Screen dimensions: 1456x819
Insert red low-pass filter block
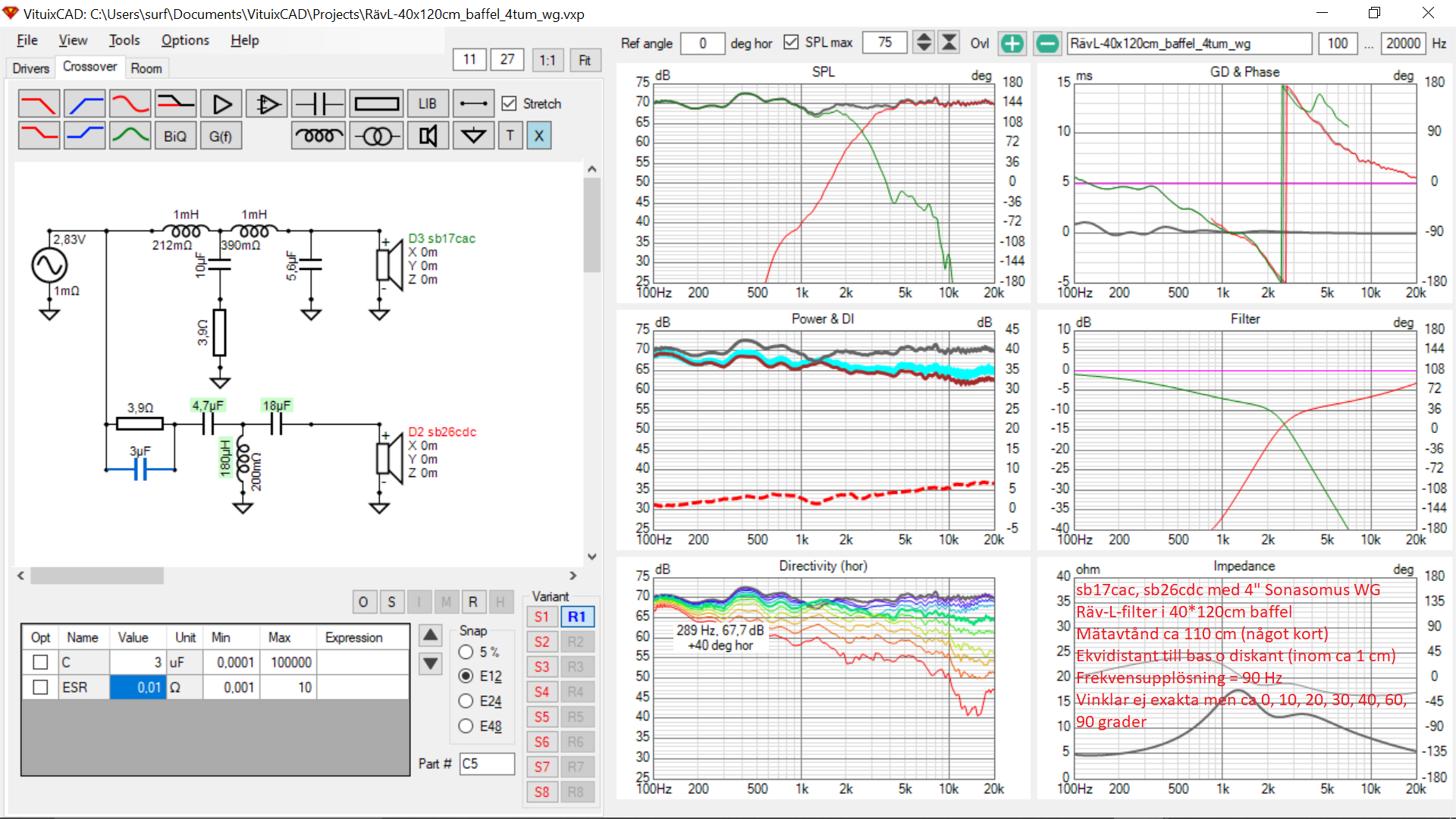[x=39, y=104]
